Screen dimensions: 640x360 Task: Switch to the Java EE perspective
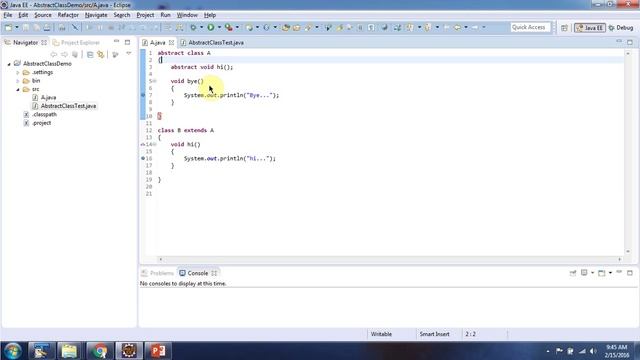589,28
